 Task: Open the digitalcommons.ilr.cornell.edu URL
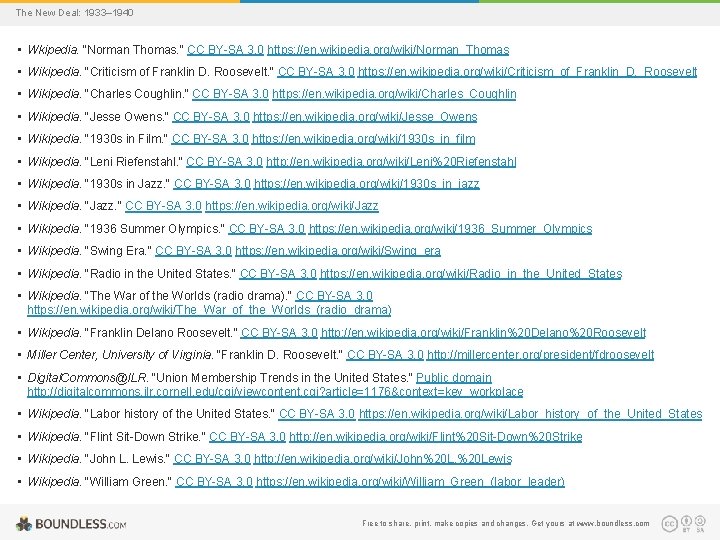click(276, 392)
